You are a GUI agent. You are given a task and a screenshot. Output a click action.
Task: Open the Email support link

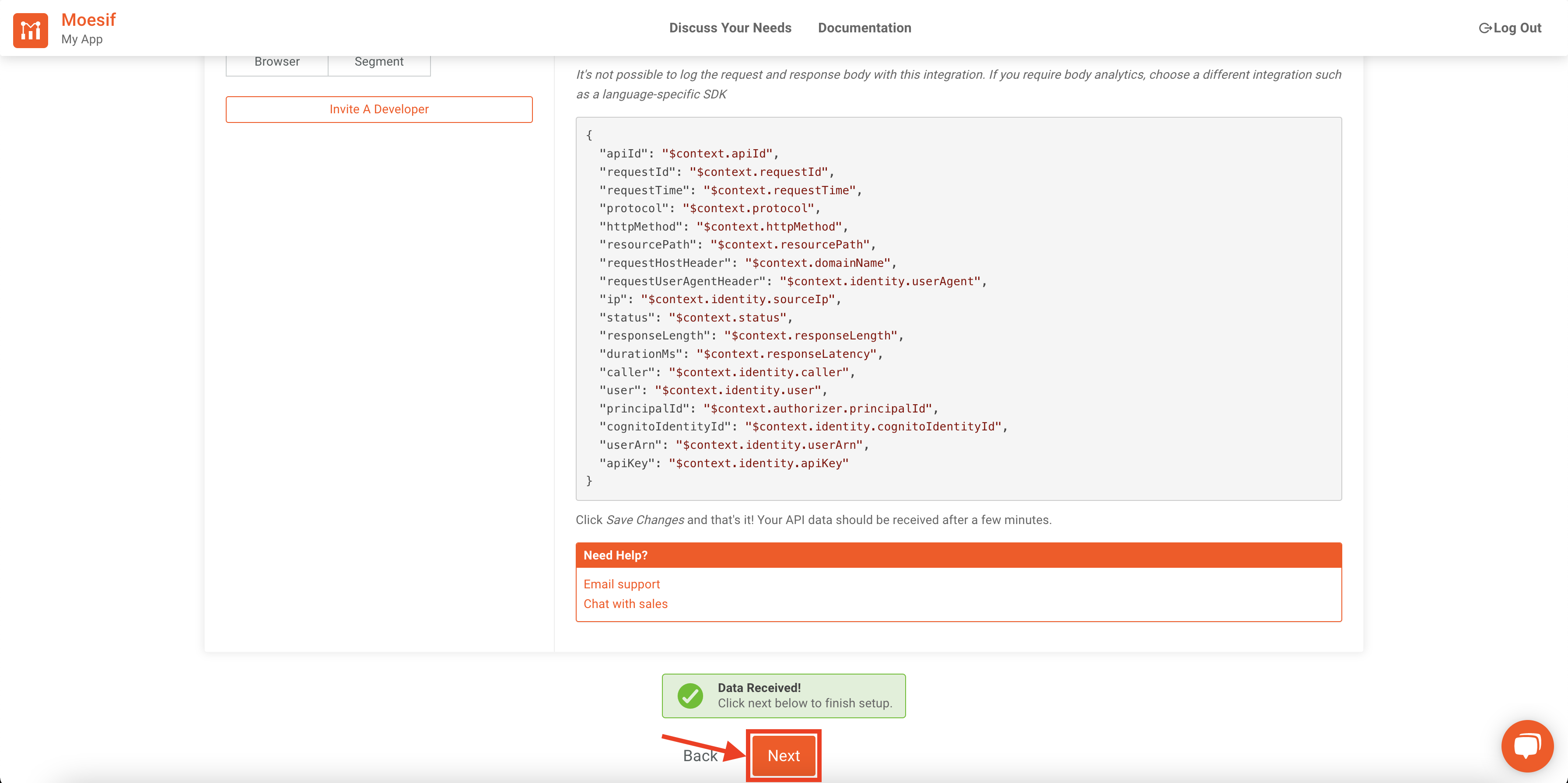[x=622, y=584]
